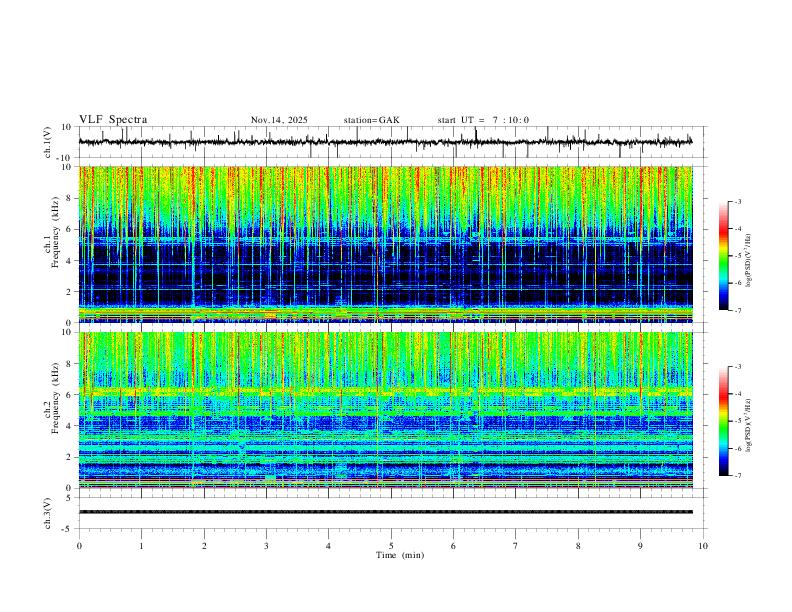
Task: Click the "-10" tick on the ch.1(V) axis
Action: pos(65,158)
